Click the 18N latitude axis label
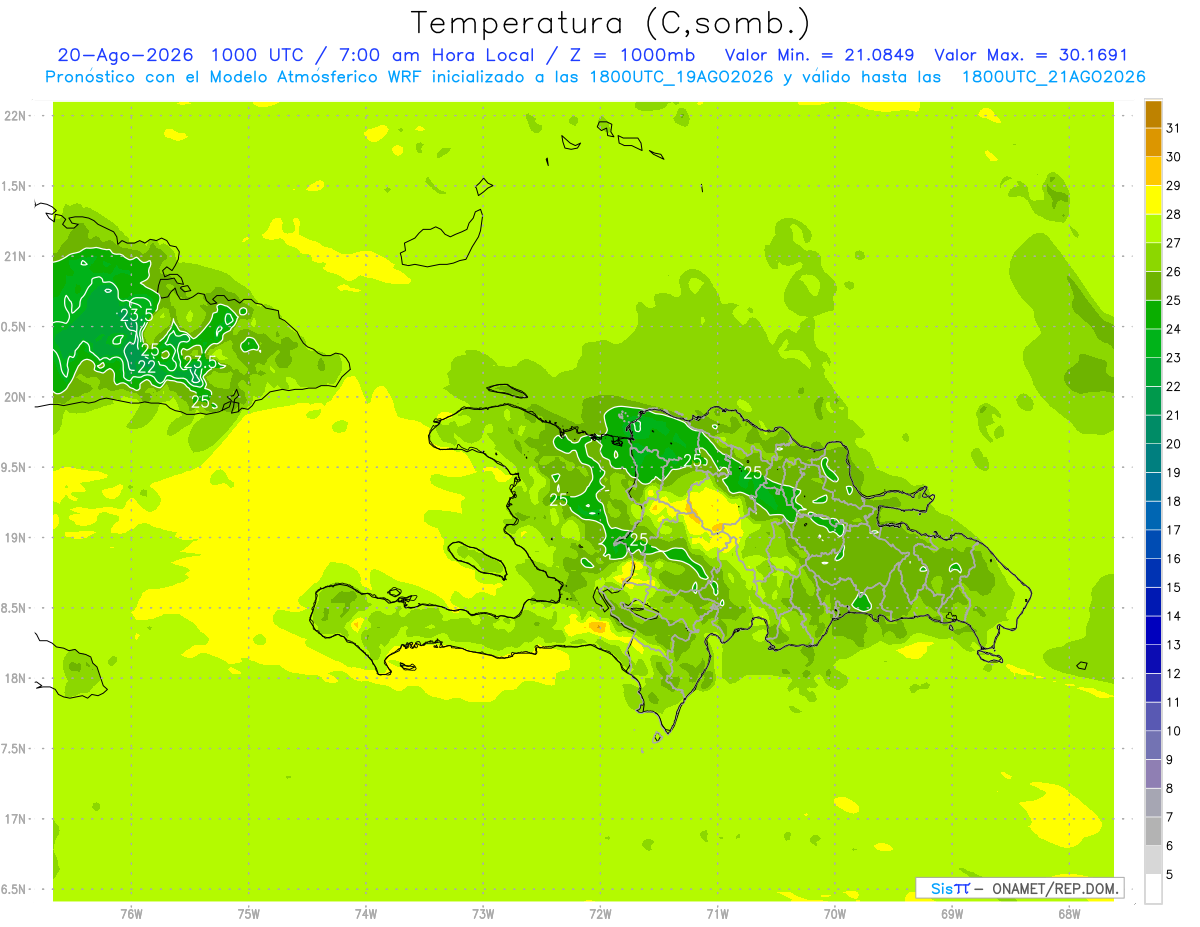This screenshot has height=927, width=1200. 16,678
